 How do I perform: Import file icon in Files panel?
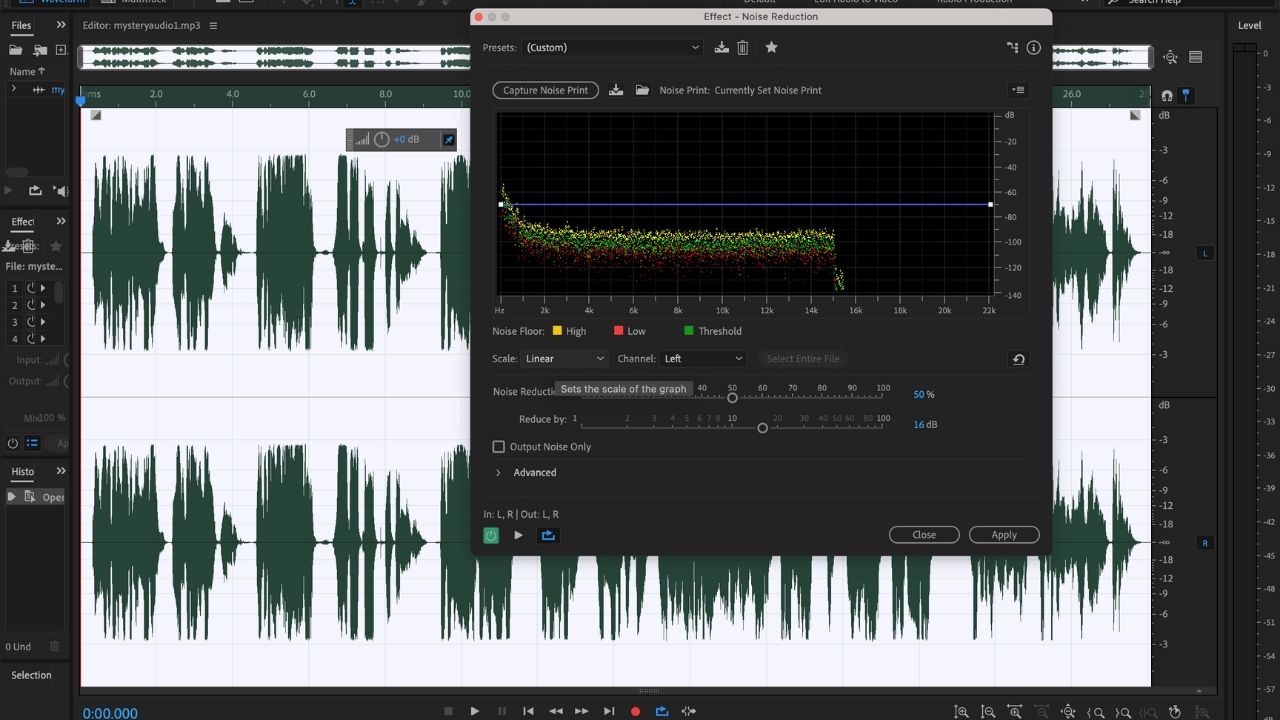click(40, 50)
